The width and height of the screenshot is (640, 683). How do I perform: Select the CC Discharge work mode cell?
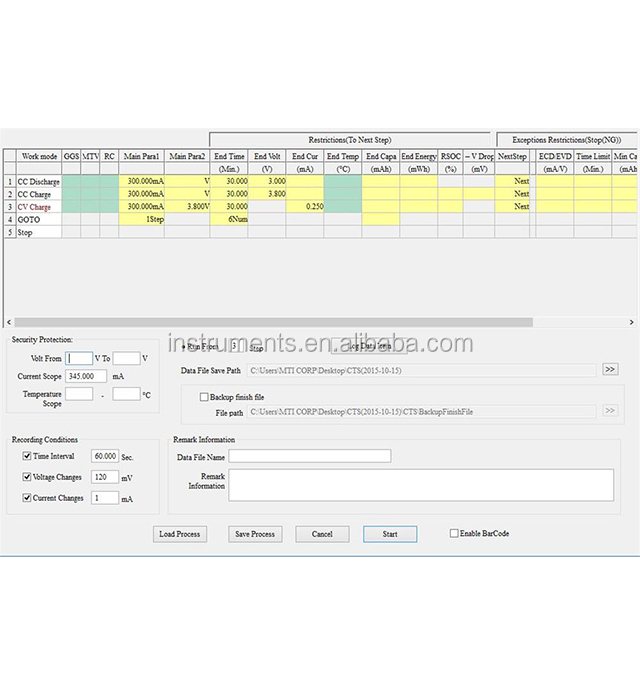point(38,181)
